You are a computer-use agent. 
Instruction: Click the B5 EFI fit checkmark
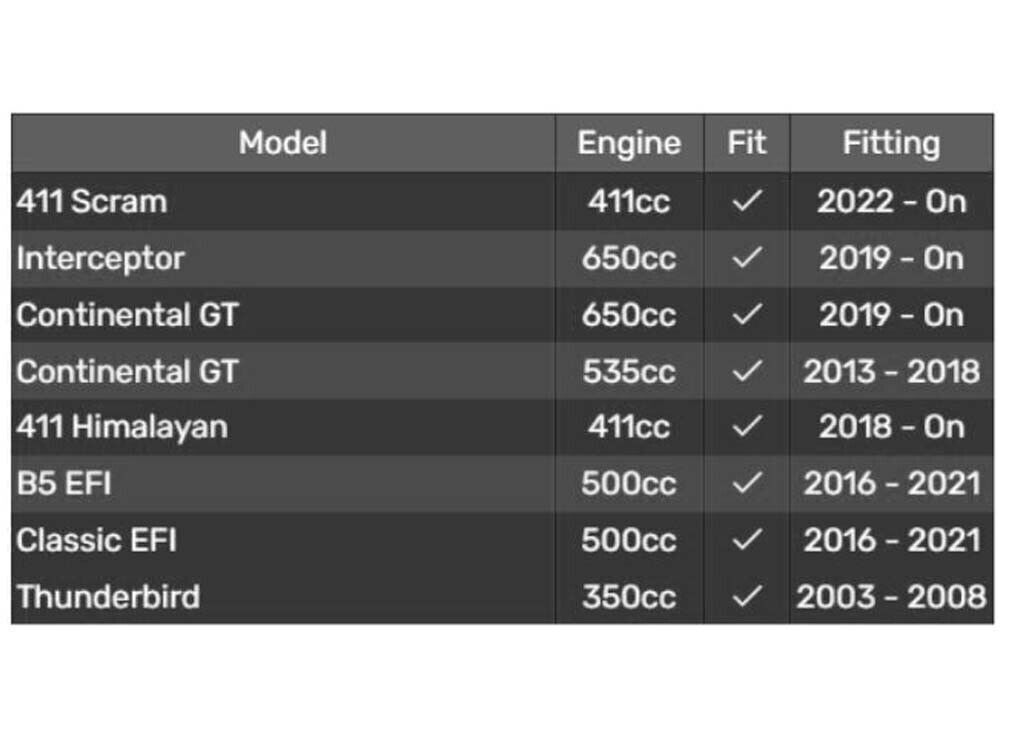pyautogui.click(x=746, y=484)
